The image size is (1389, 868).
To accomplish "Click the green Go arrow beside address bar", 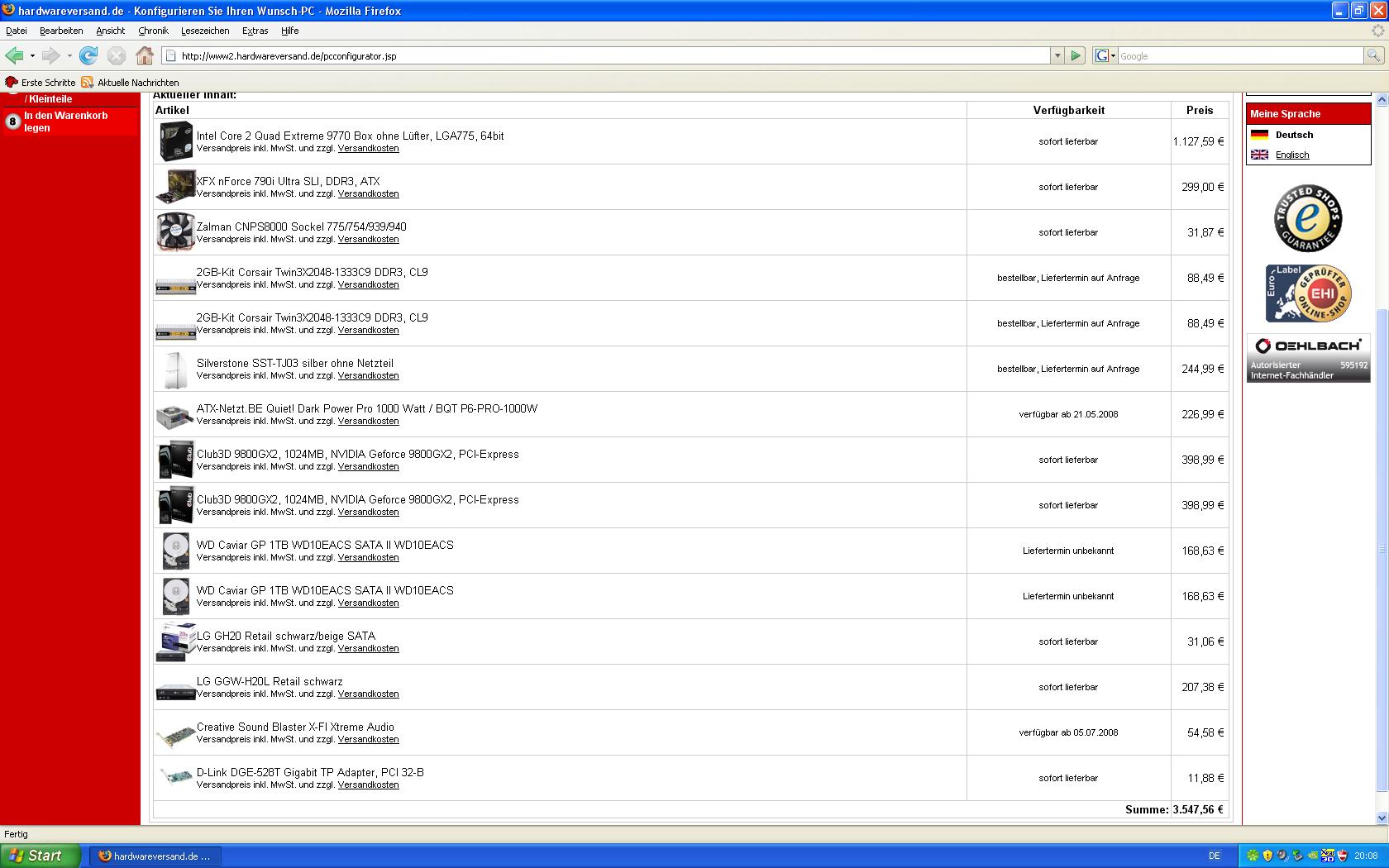I will [1076, 55].
